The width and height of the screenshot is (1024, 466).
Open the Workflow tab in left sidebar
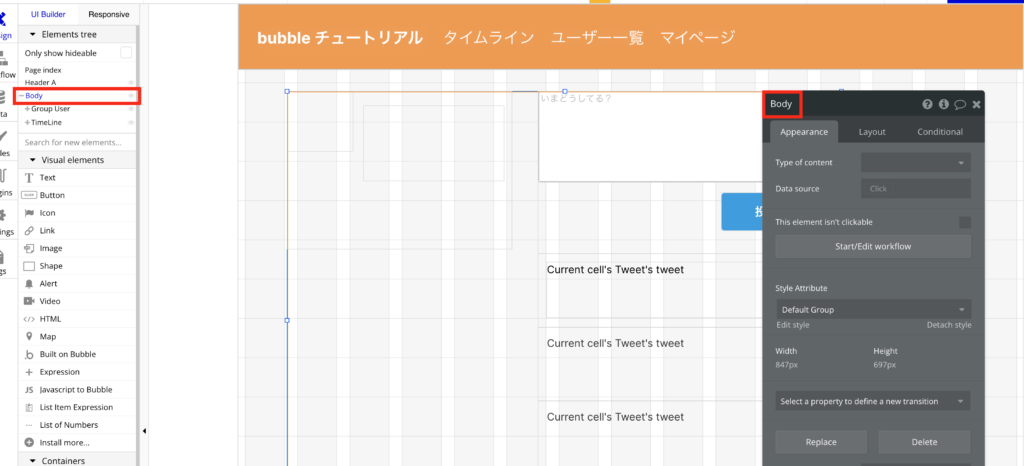(7, 65)
